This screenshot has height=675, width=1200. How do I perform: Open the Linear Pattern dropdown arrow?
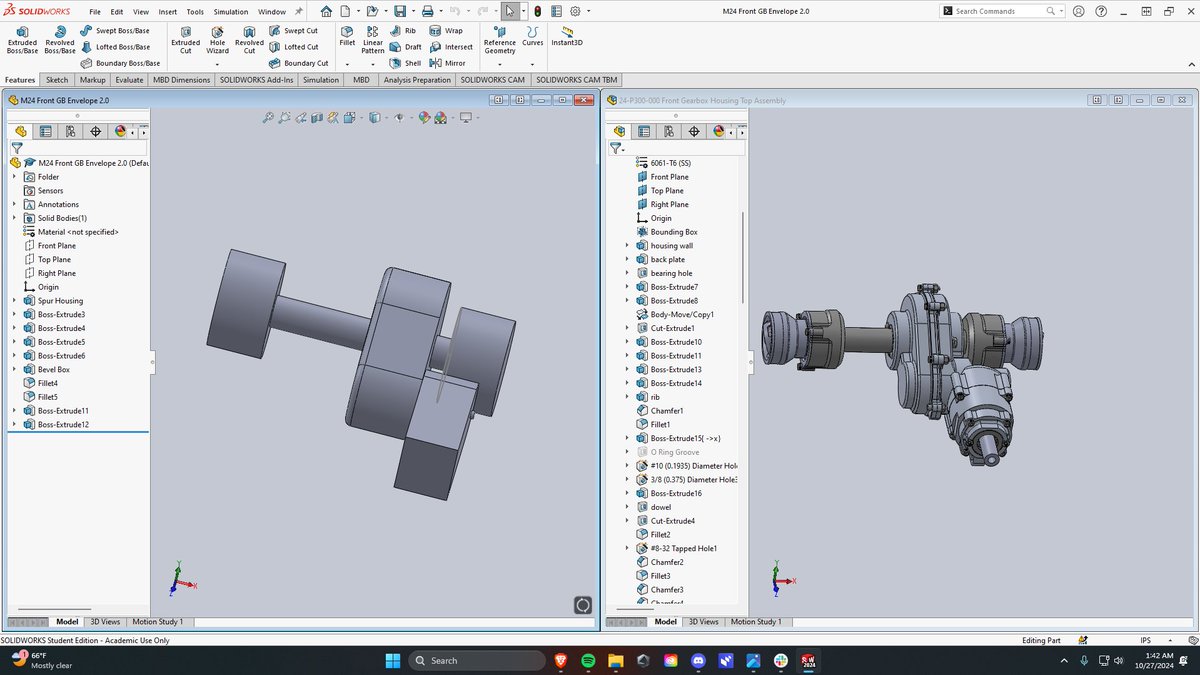tap(373, 63)
